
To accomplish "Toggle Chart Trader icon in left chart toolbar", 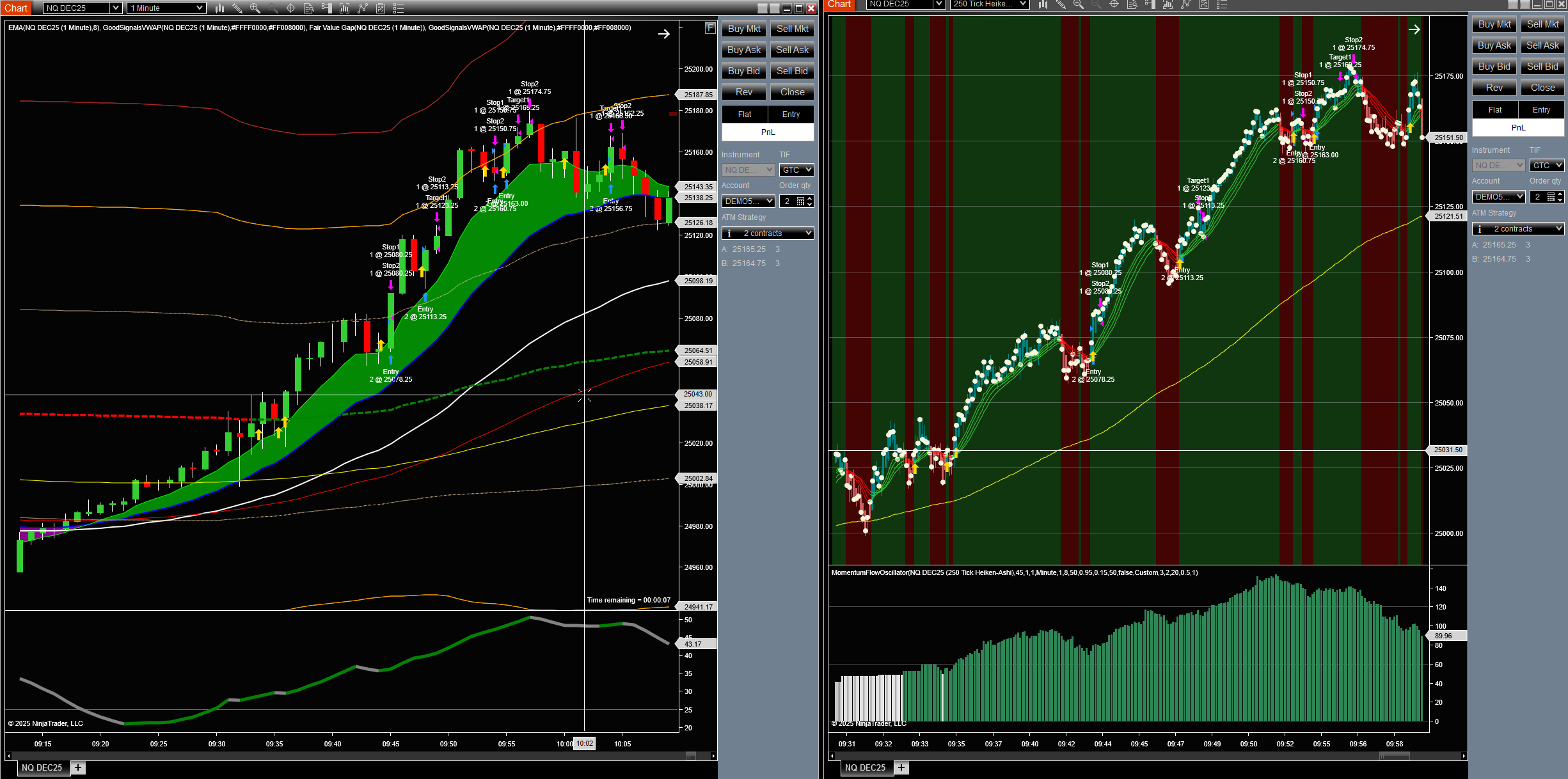I will tap(326, 8).
